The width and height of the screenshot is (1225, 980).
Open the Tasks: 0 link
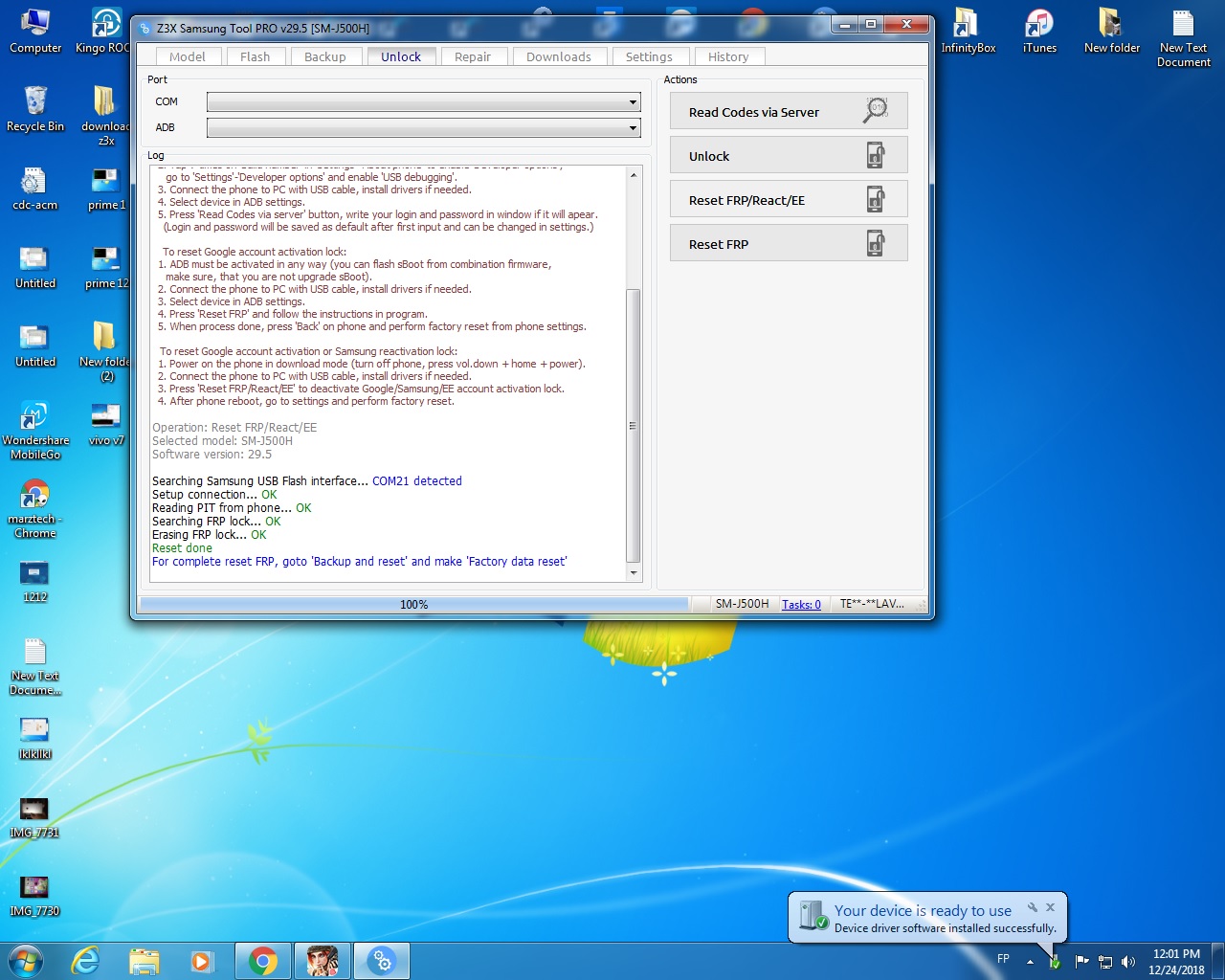coord(801,604)
